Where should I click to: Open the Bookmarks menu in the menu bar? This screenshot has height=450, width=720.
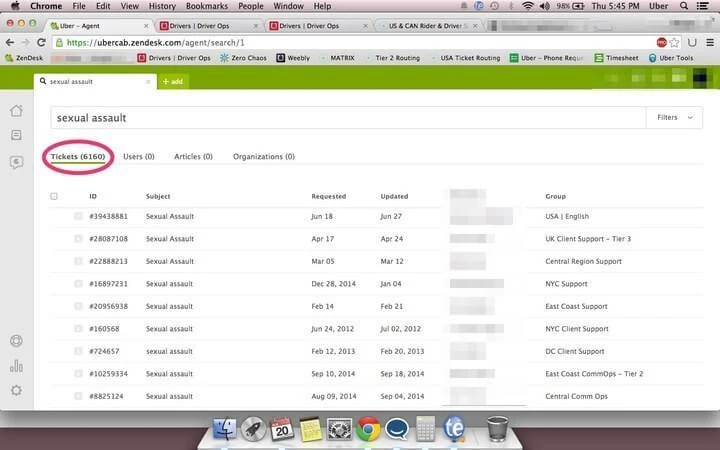coord(206,6)
